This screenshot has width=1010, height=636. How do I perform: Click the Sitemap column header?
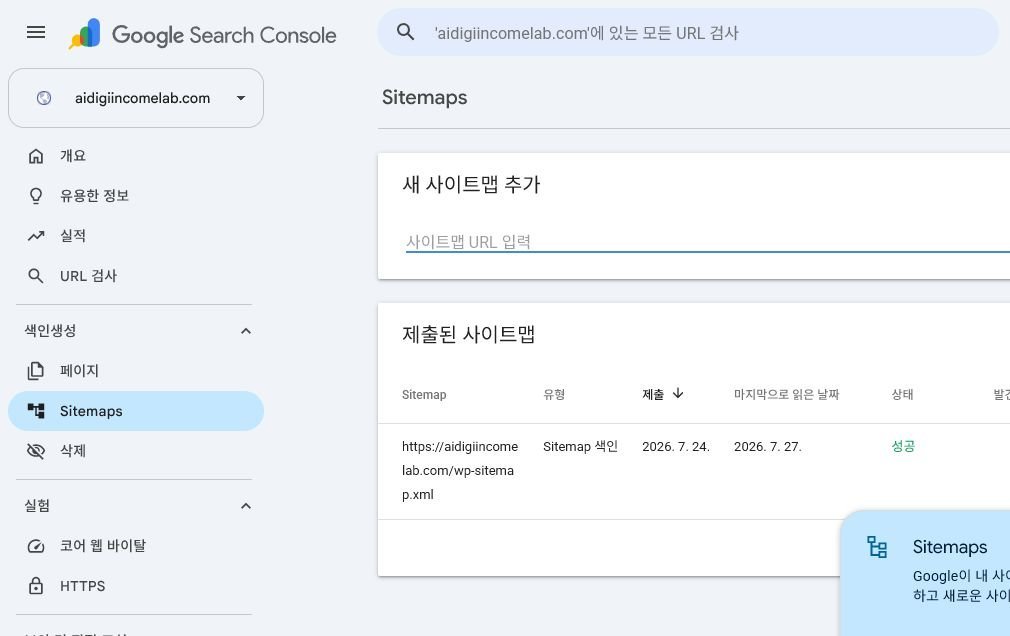(424, 394)
